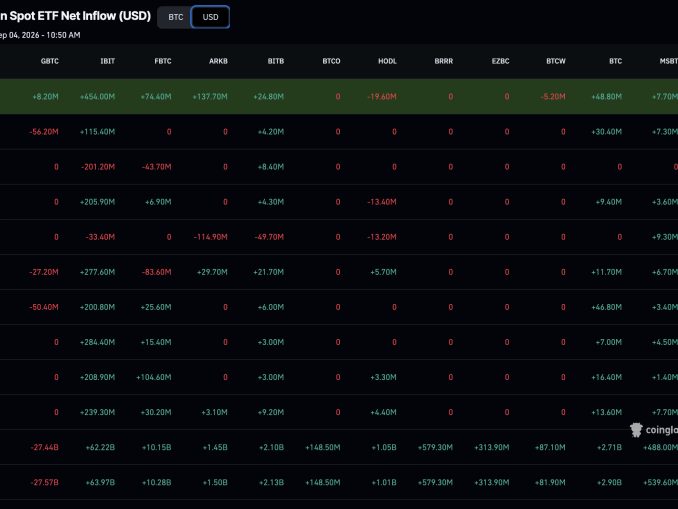Select the -33.40M IBIT cell
678x509 pixels.
pyautogui.click(x=100, y=237)
